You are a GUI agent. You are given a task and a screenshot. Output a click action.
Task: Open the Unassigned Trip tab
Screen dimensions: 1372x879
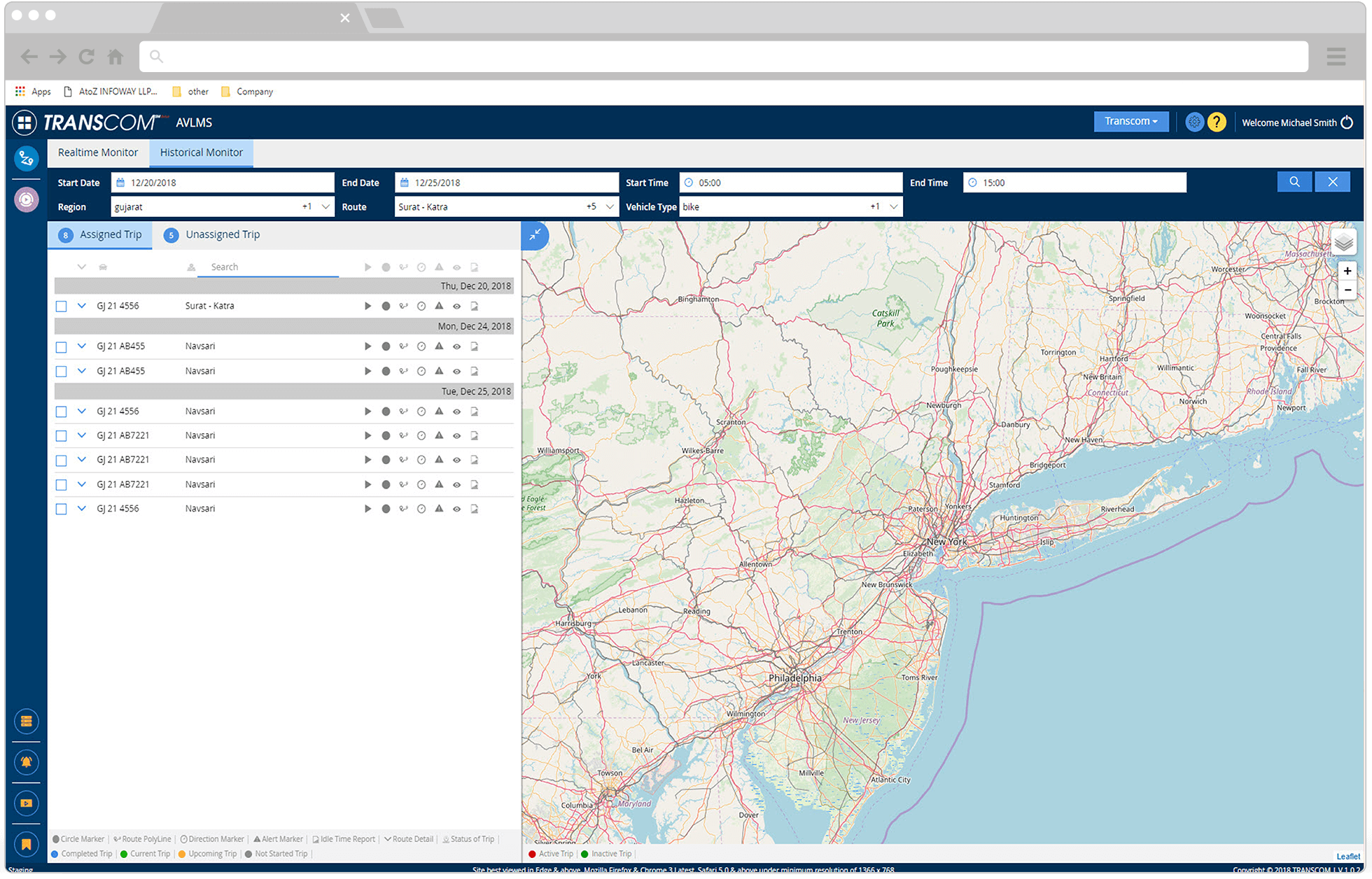[222, 234]
